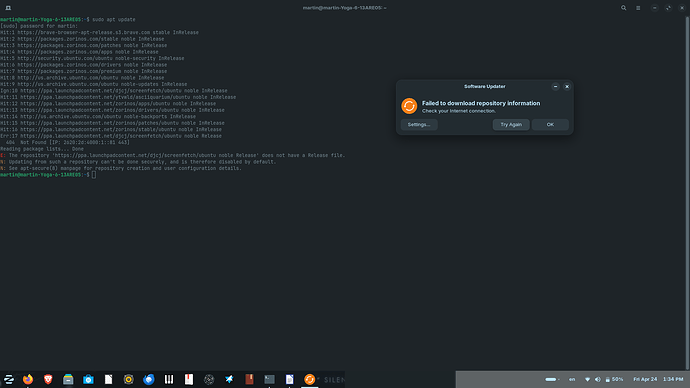Open the Zorin start menu
This screenshot has width=690, height=388.
pos(9,379)
